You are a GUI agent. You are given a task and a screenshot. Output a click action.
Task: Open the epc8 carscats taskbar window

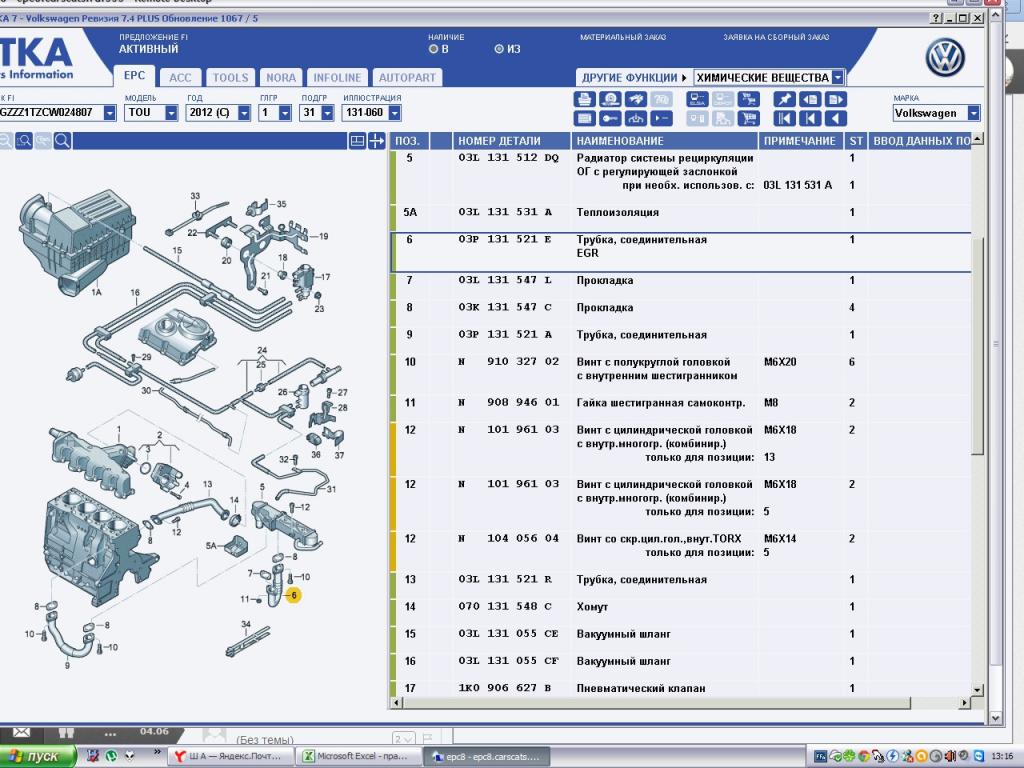(x=487, y=756)
